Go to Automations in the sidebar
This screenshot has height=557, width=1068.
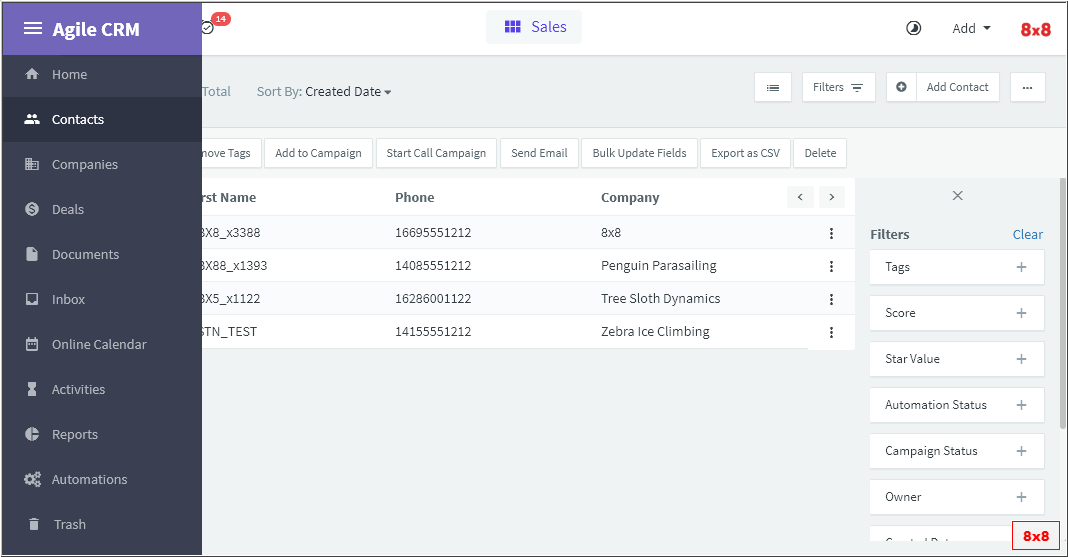click(x=102, y=479)
